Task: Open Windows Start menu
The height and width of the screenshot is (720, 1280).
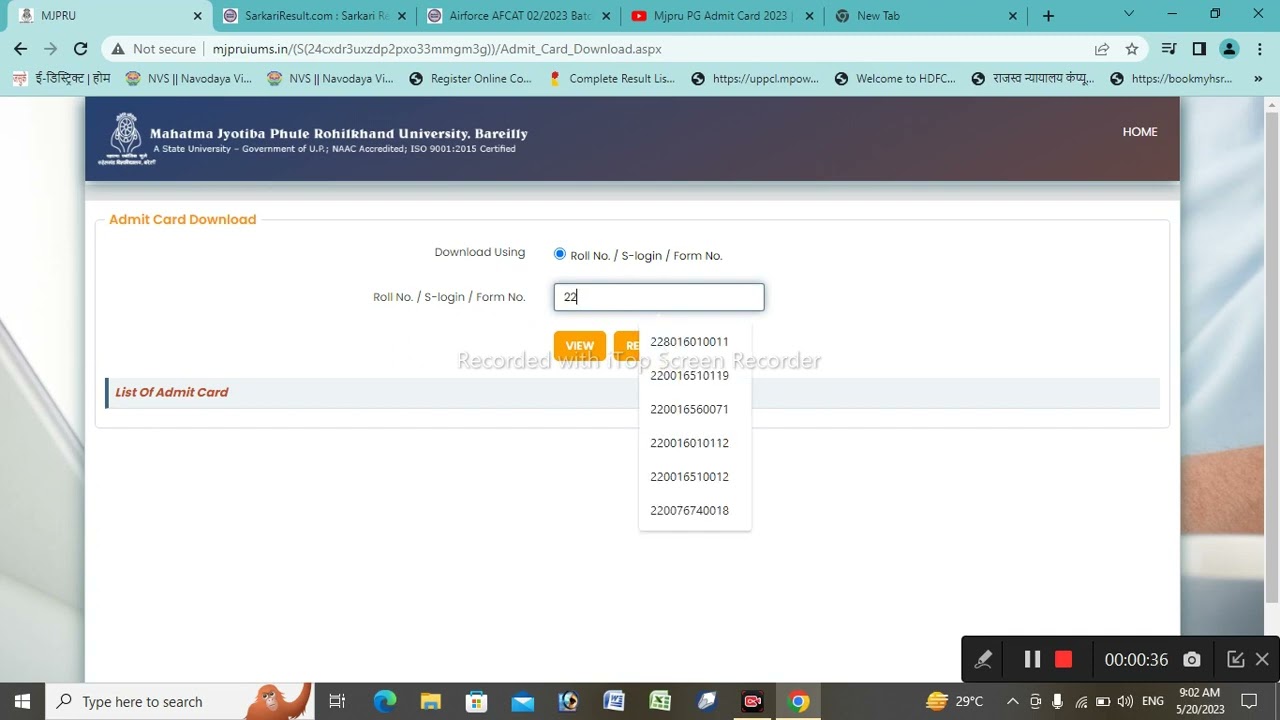Action: (22, 701)
